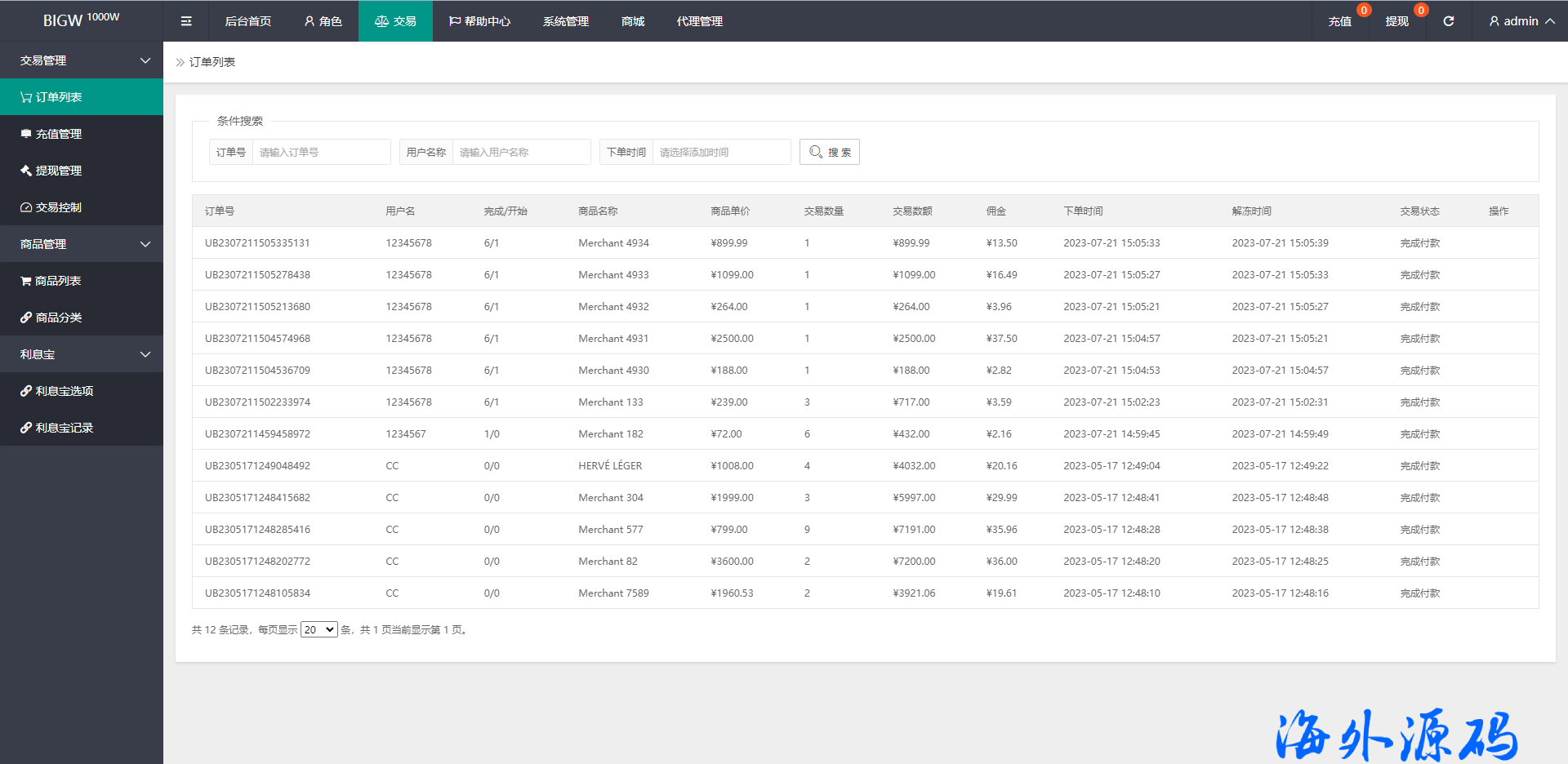Open the per-page count dropdown
Screen dimensions: 1568x764
318,629
